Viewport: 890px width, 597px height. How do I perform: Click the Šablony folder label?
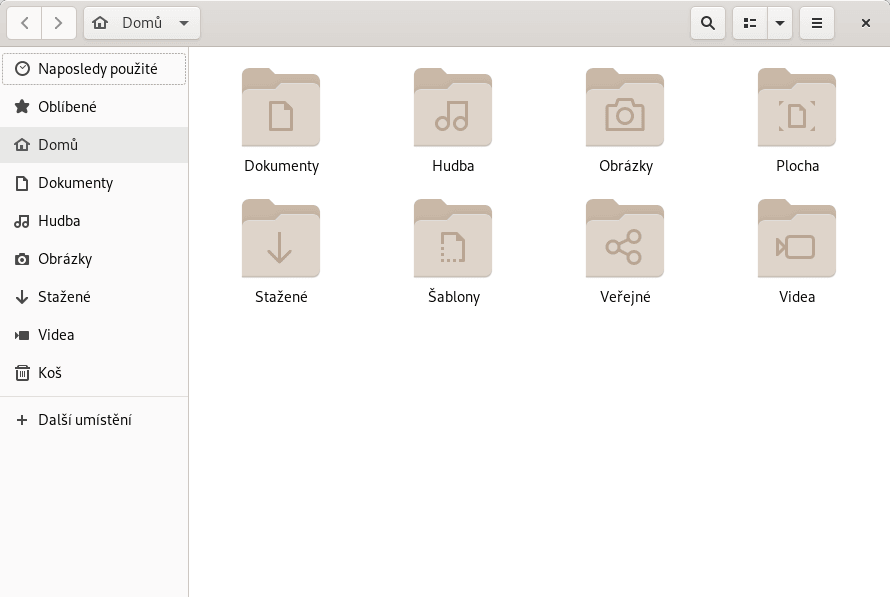[454, 297]
